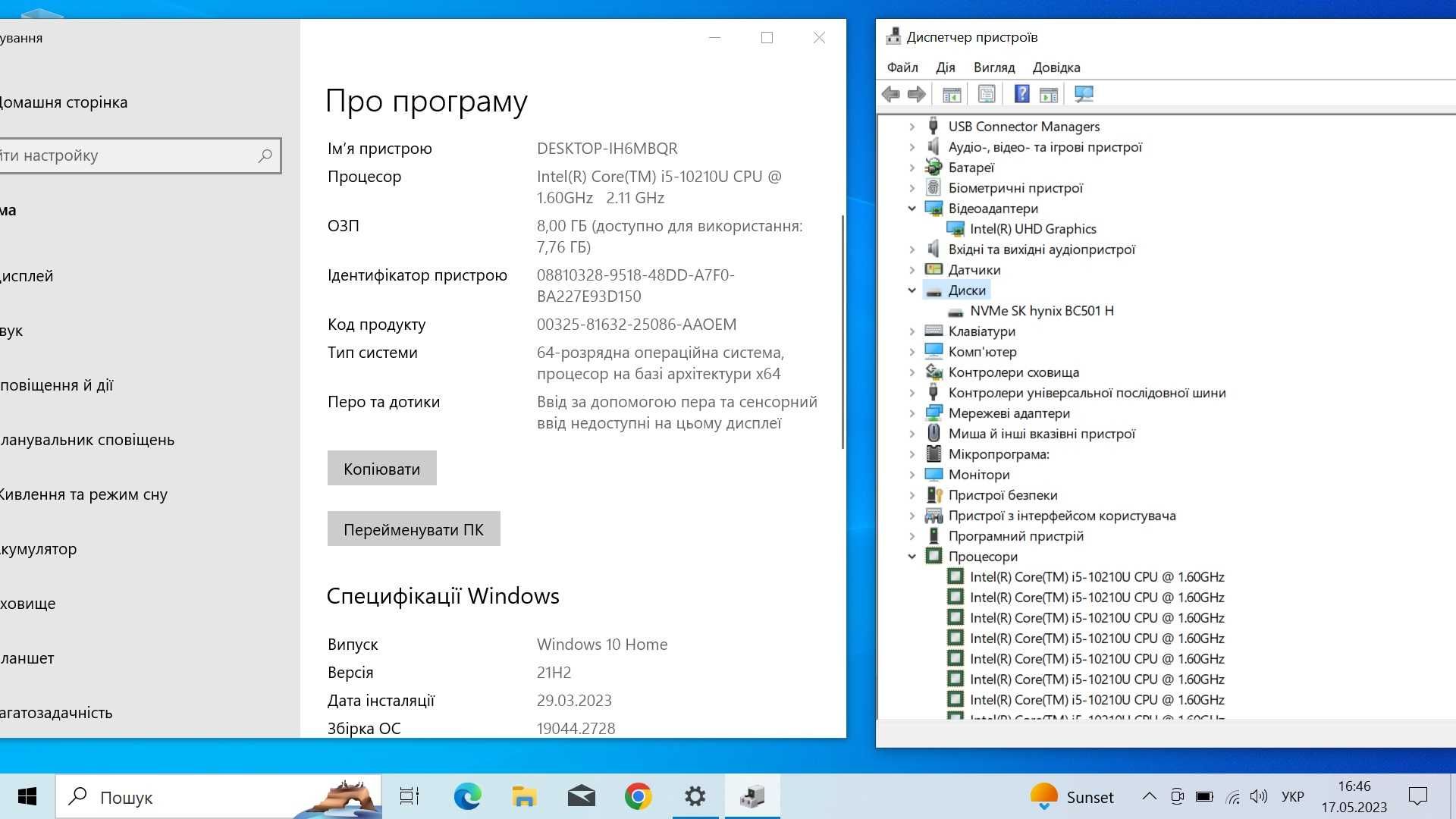Expand Аудіо-, відео- та ігрові пристрої
Image resolution: width=1456 pixels, height=819 pixels.
click(912, 147)
